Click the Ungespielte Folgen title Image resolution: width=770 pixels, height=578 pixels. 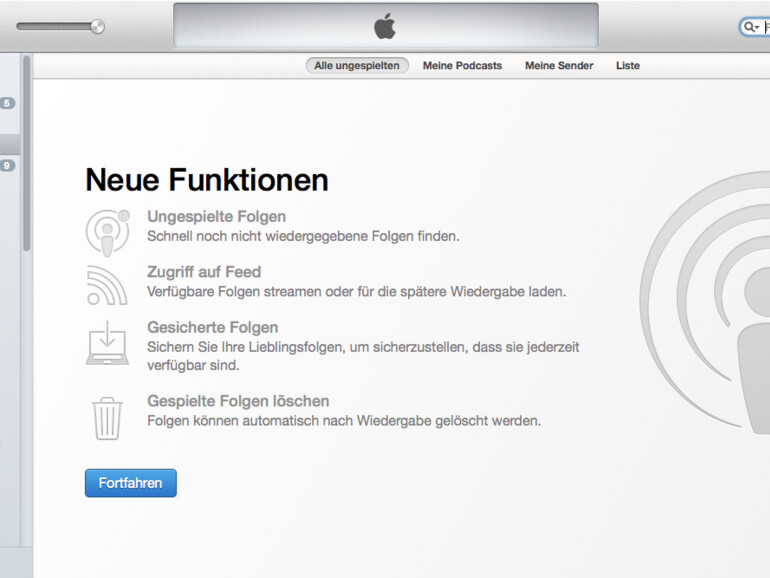tap(217, 217)
